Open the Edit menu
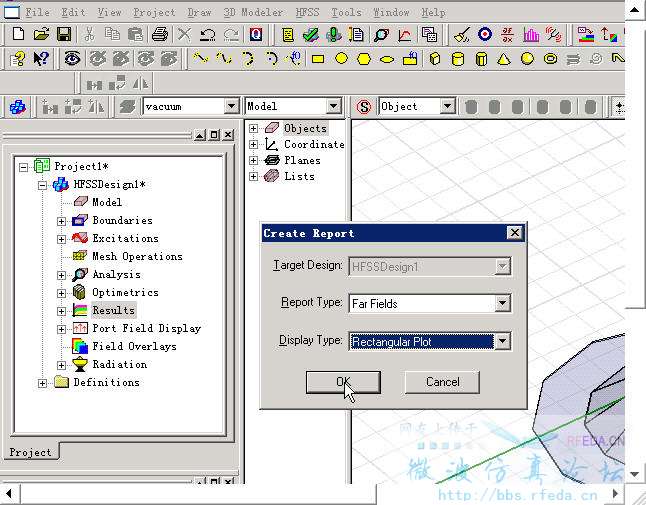 coord(73,12)
